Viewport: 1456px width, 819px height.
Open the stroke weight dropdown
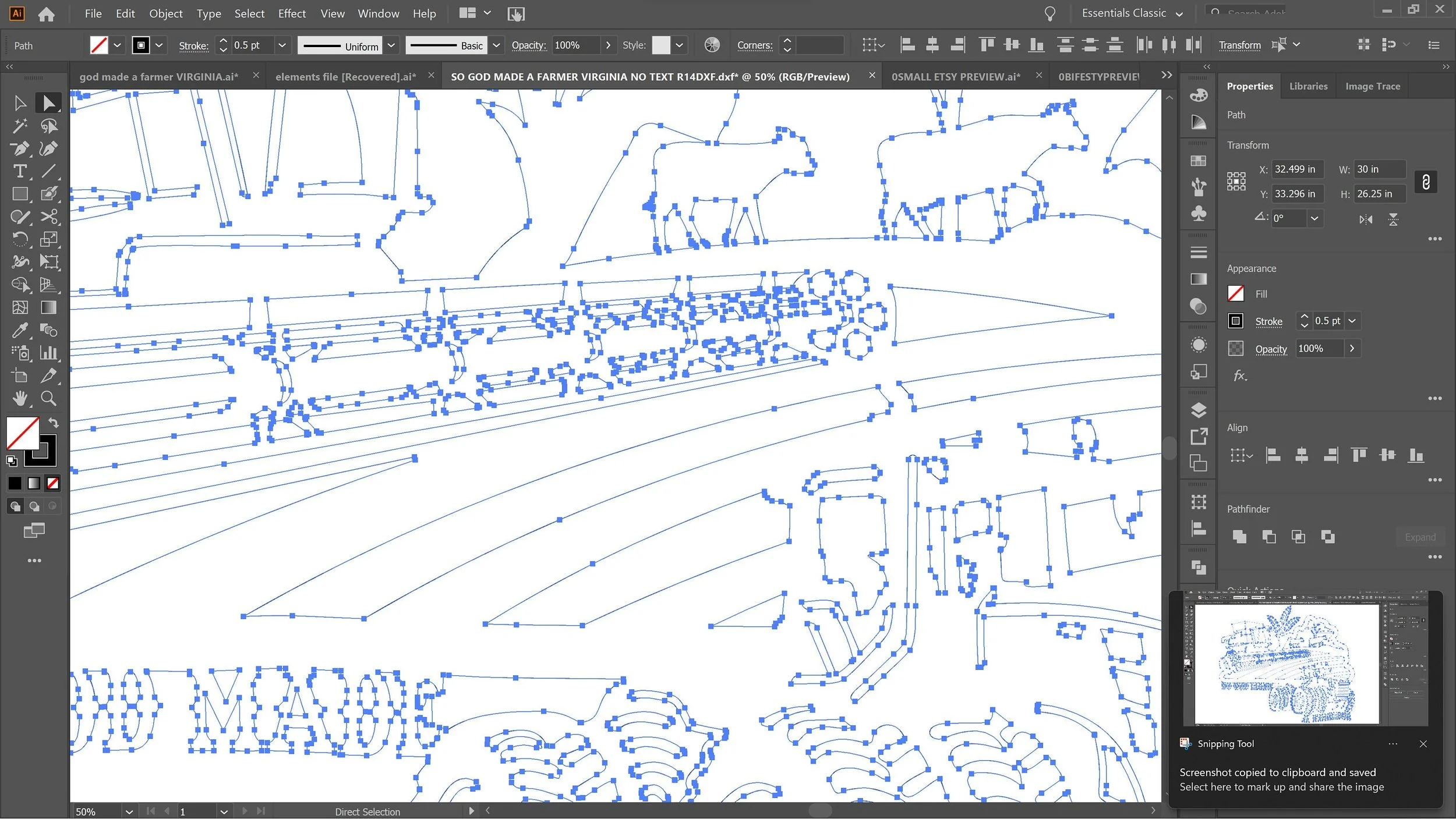(282, 45)
